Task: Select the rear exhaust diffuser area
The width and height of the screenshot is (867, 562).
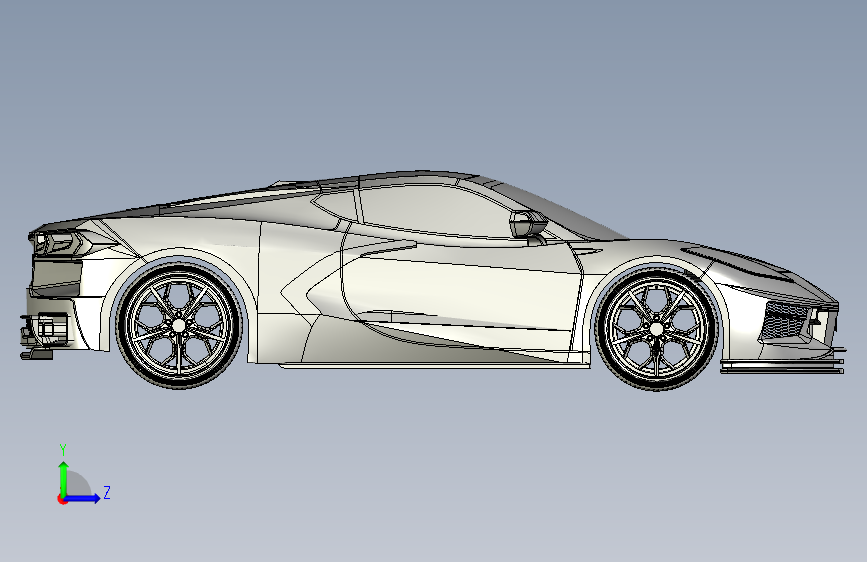Action: 44,335
